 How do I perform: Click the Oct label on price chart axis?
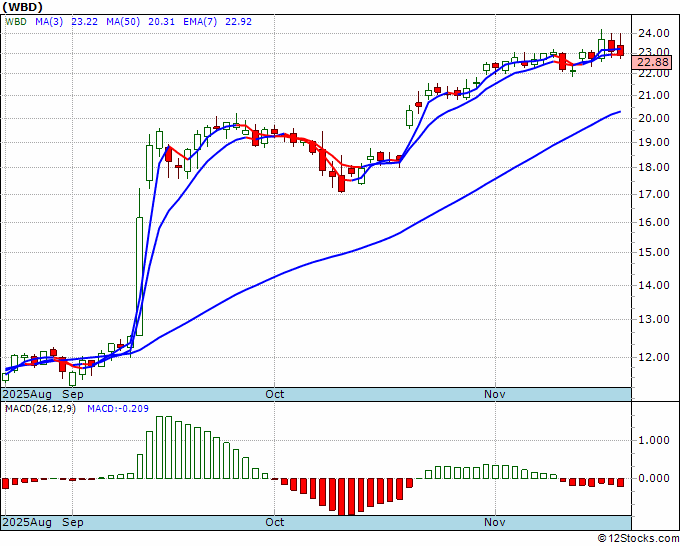coord(275,394)
